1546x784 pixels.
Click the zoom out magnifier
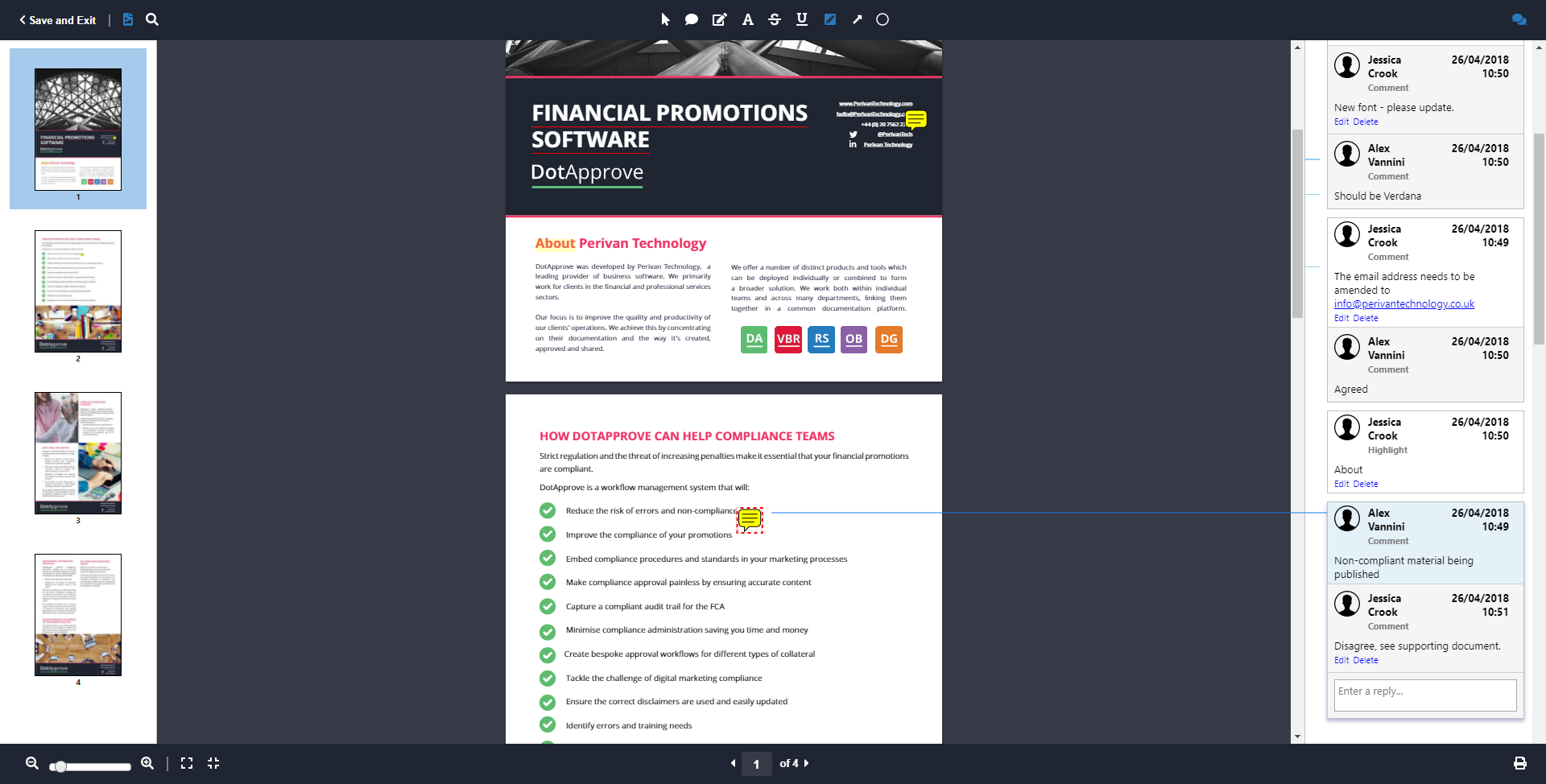tap(32, 763)
